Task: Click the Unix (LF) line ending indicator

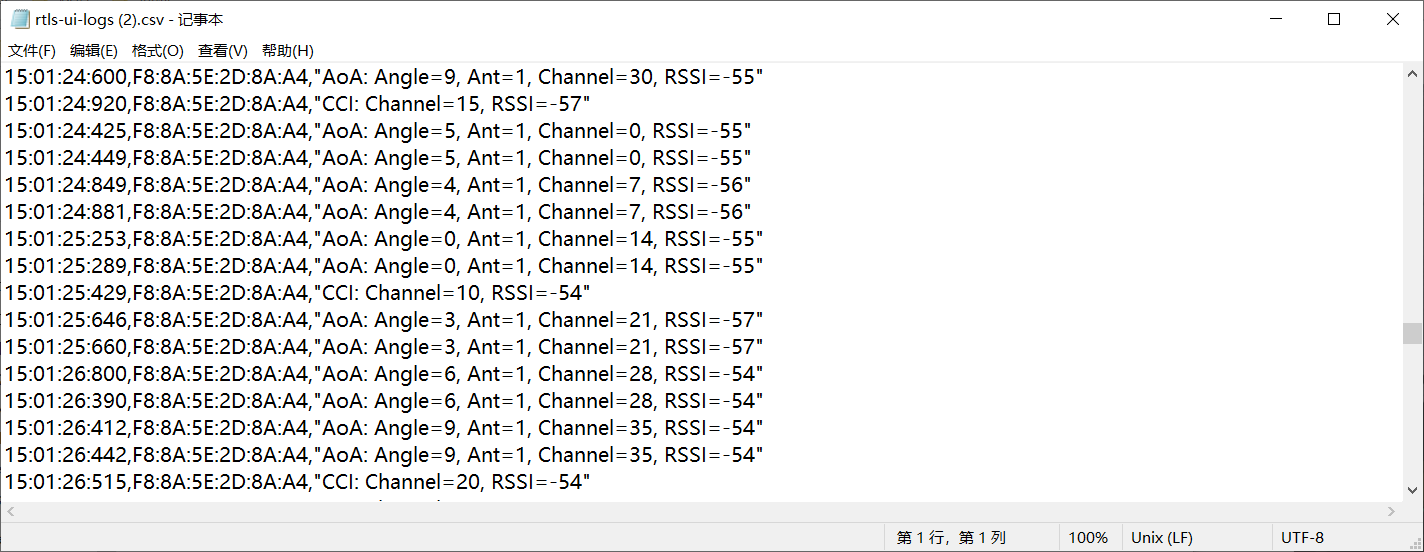Action: click(1162, 538)
